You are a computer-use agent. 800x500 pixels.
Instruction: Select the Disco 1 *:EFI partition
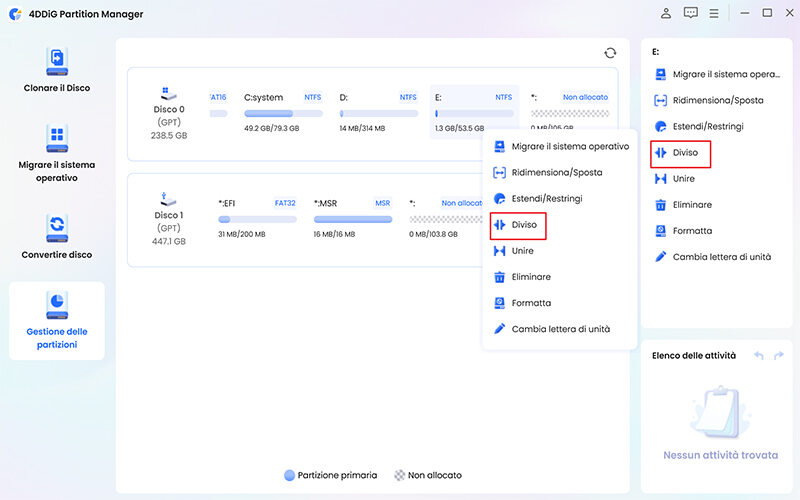click(256, 217)
